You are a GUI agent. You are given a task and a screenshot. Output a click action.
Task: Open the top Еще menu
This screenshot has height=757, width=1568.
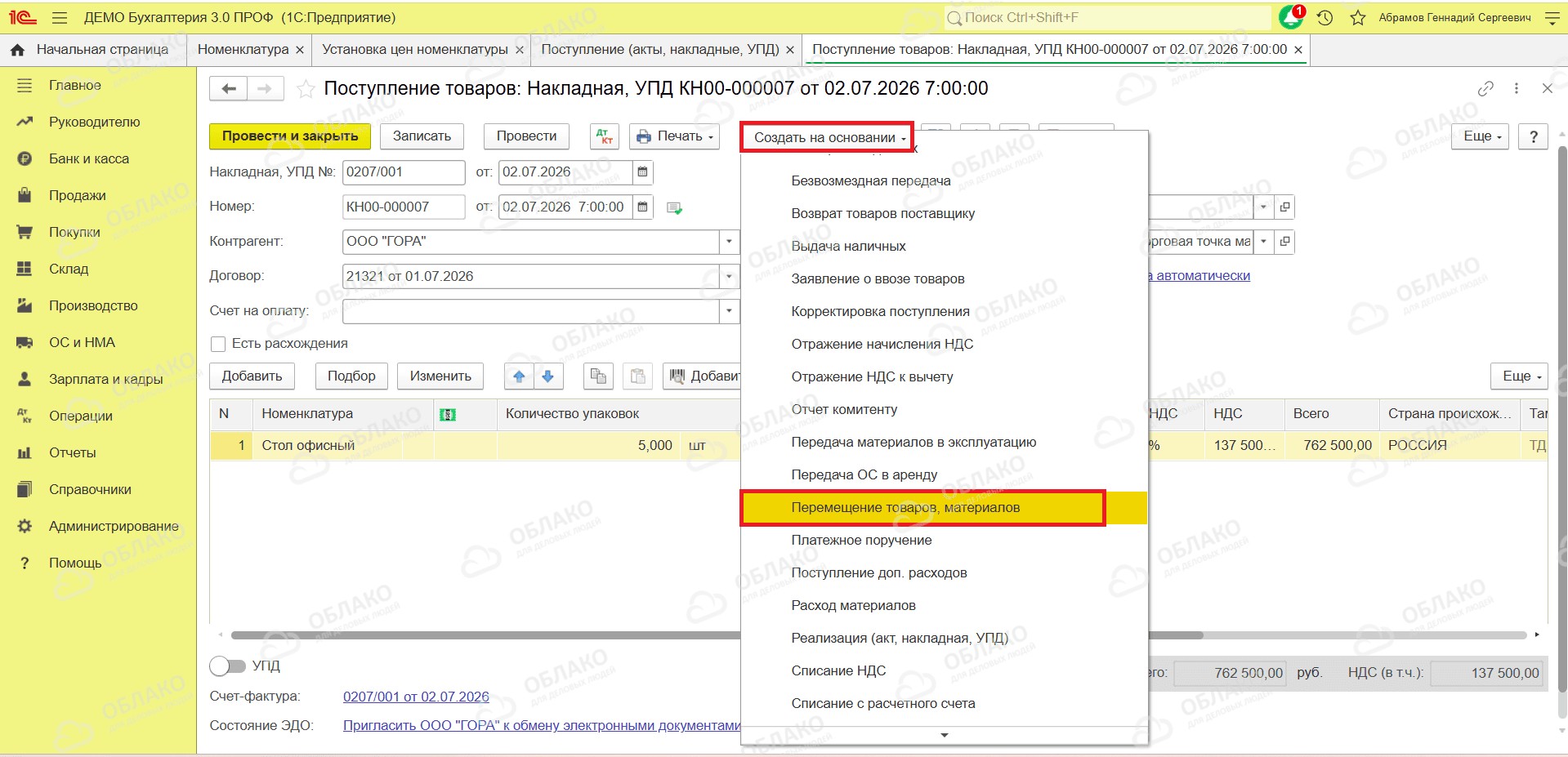[1481, 136]
